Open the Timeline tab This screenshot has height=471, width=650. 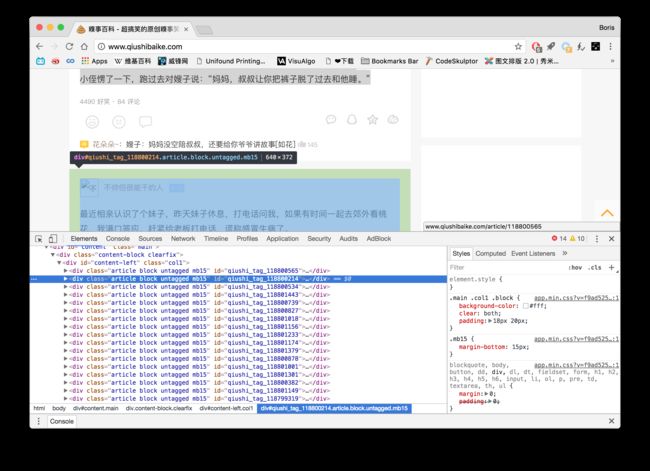216,239
